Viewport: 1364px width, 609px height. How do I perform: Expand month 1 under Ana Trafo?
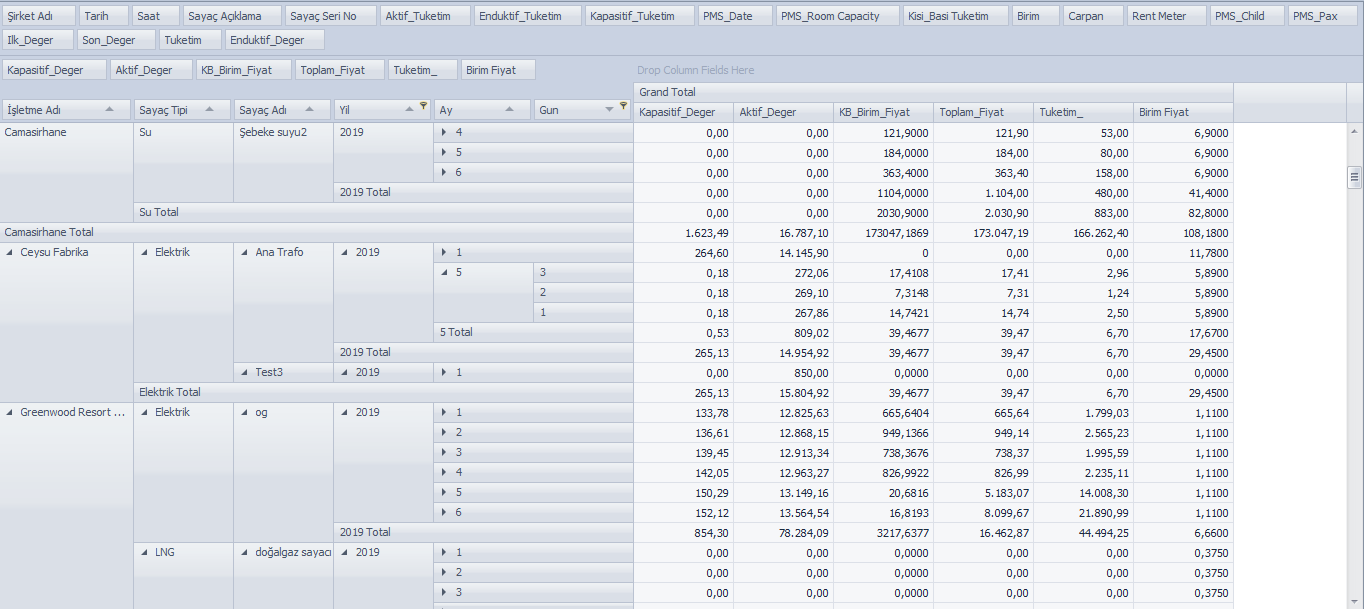point(445,252)
